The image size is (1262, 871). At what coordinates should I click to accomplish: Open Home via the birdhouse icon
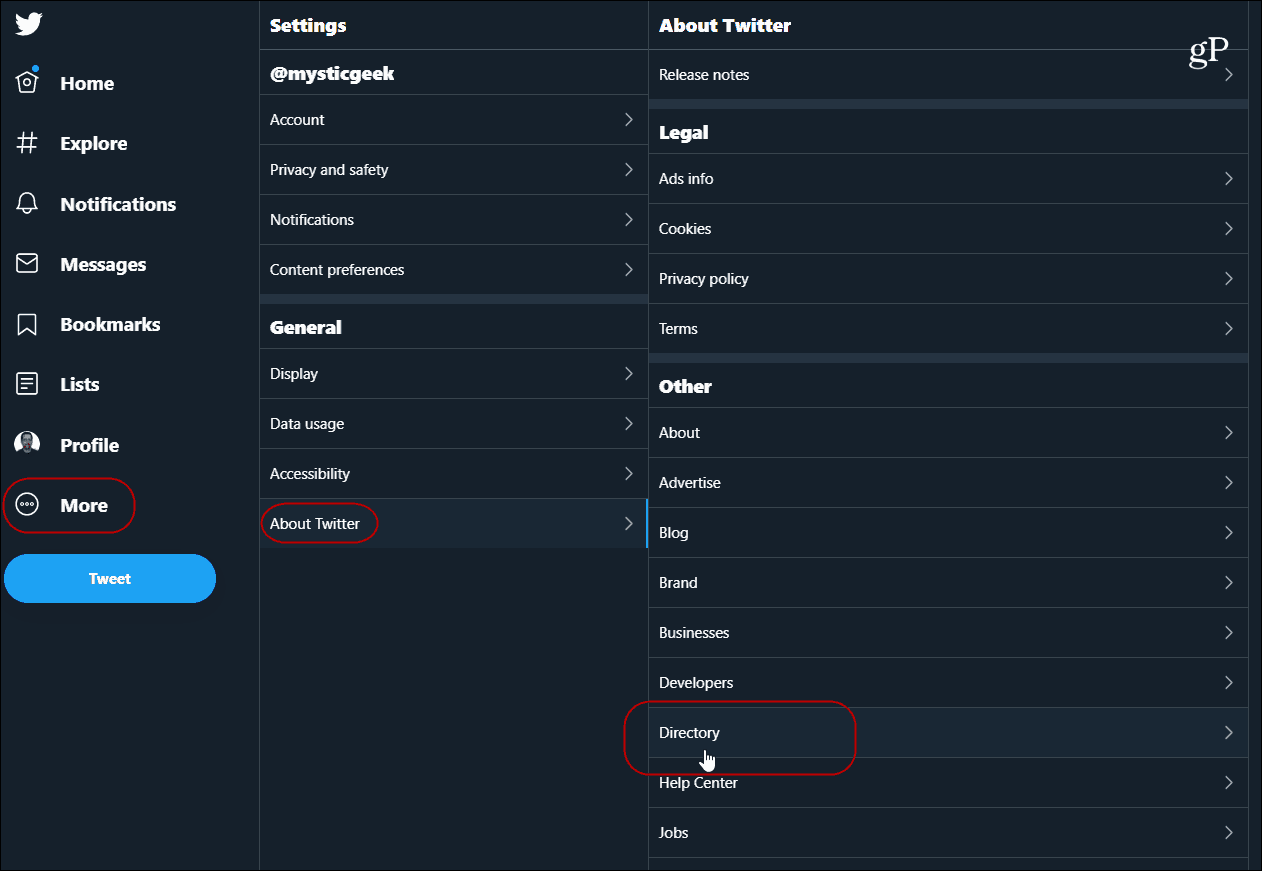pyautogui.click(x=27, y=83)
